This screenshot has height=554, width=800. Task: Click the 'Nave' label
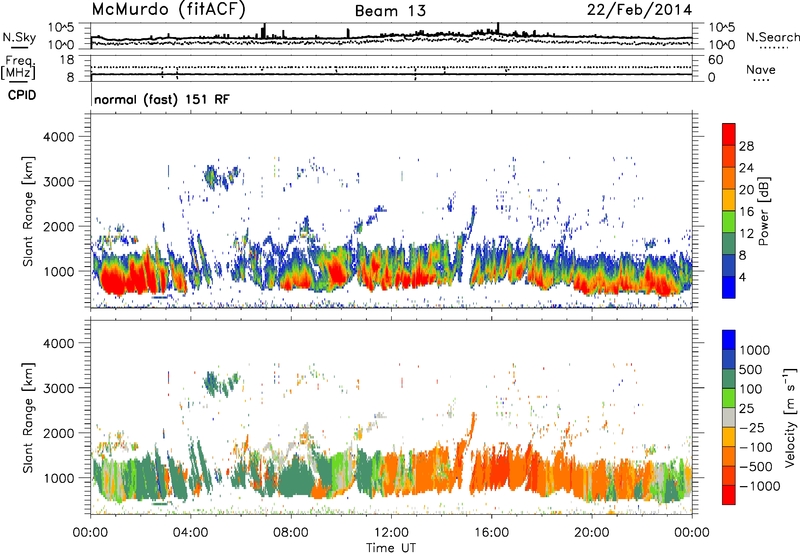pyautogui.click(x=761, y=69)
